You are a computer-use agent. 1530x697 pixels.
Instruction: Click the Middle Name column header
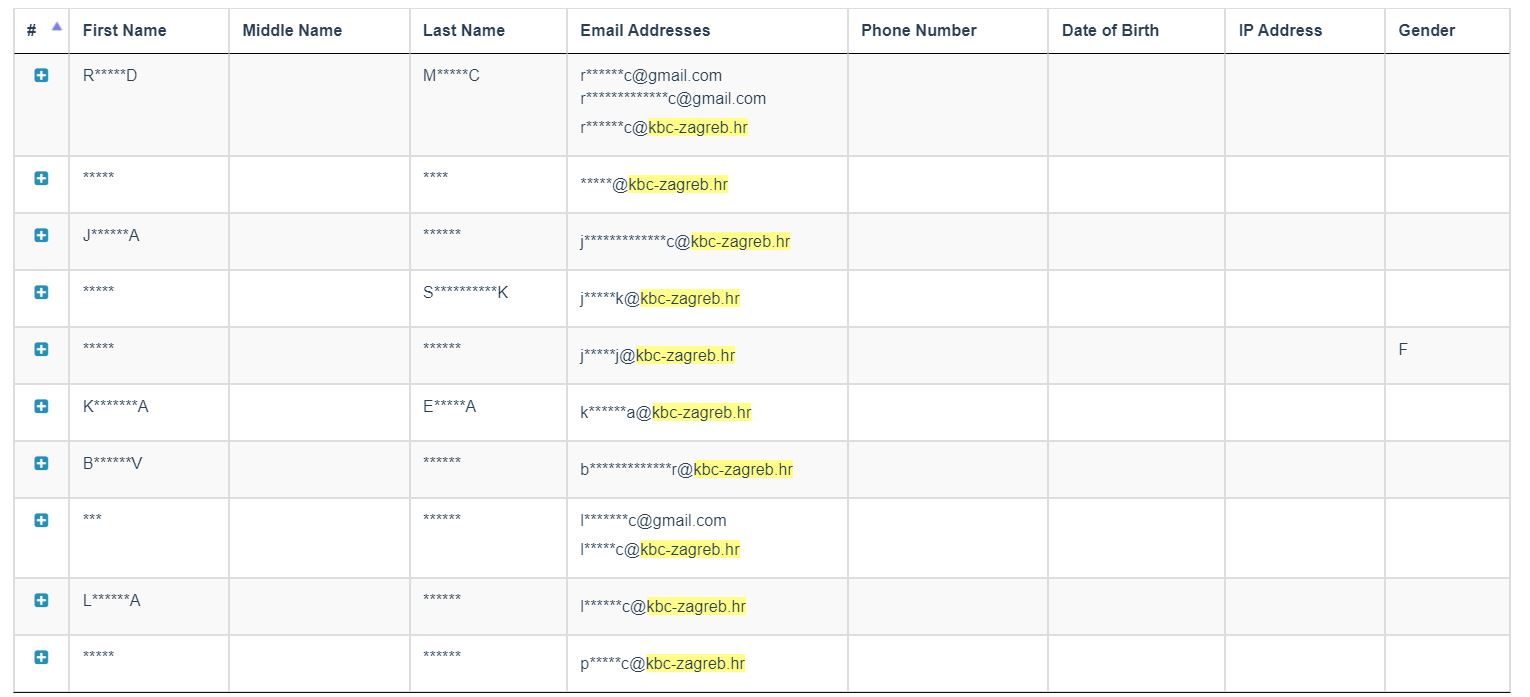coord(292,30)
